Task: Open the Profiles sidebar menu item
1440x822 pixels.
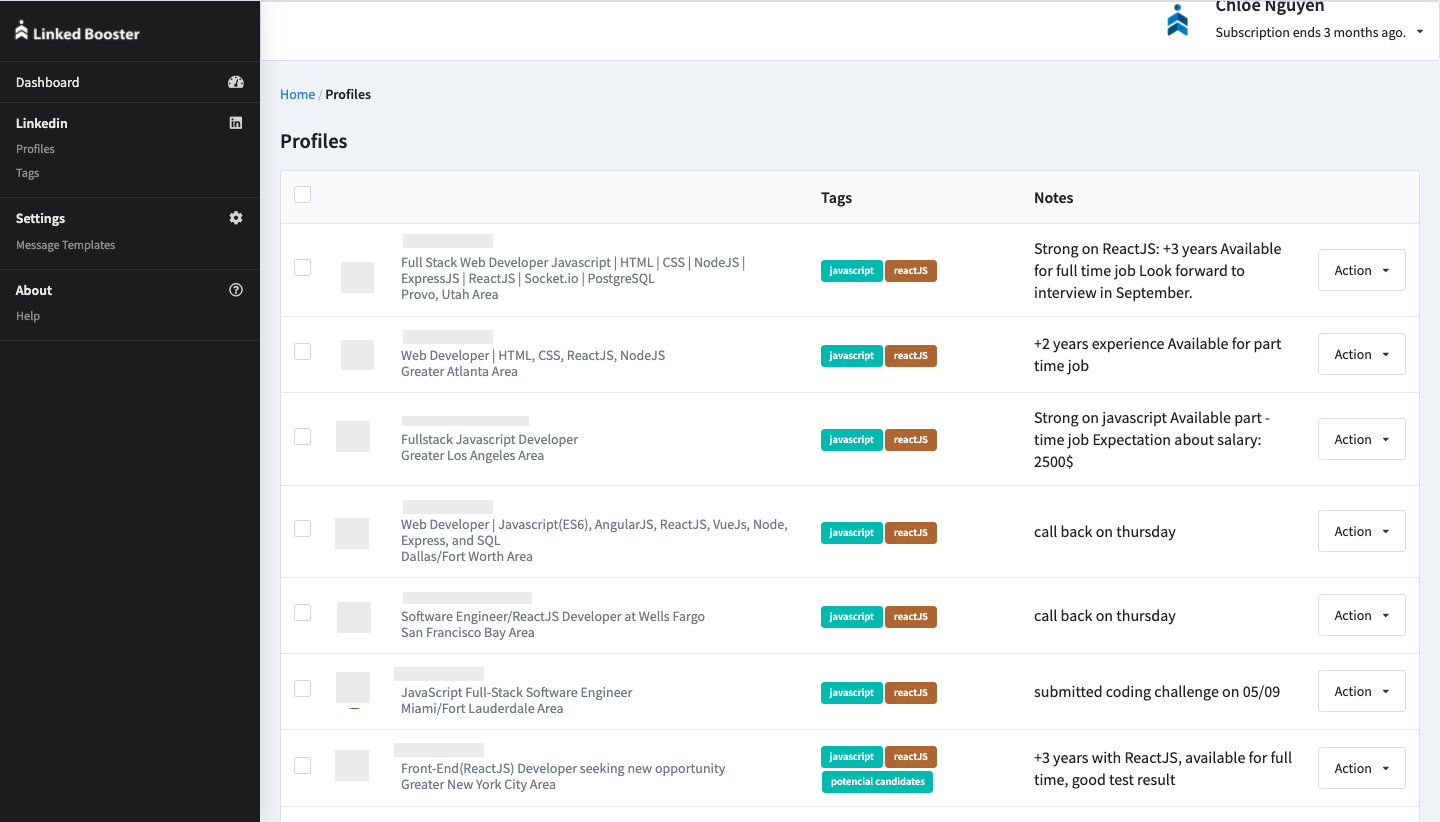Action: click(x=35, y=149)
